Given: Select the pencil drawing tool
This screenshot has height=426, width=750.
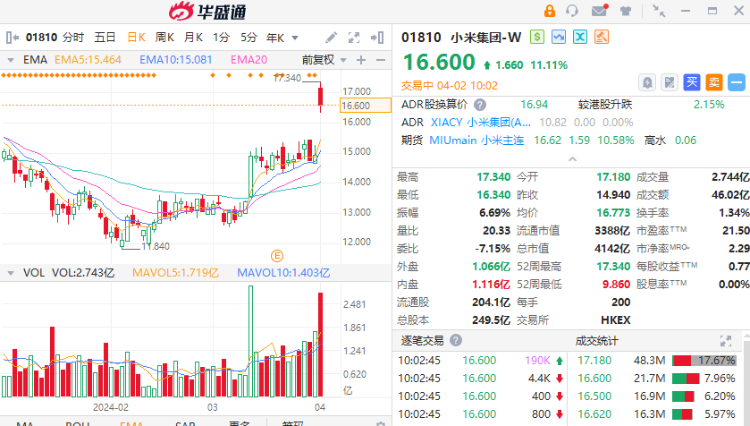Looking at the screenshot, I should 331,37.
